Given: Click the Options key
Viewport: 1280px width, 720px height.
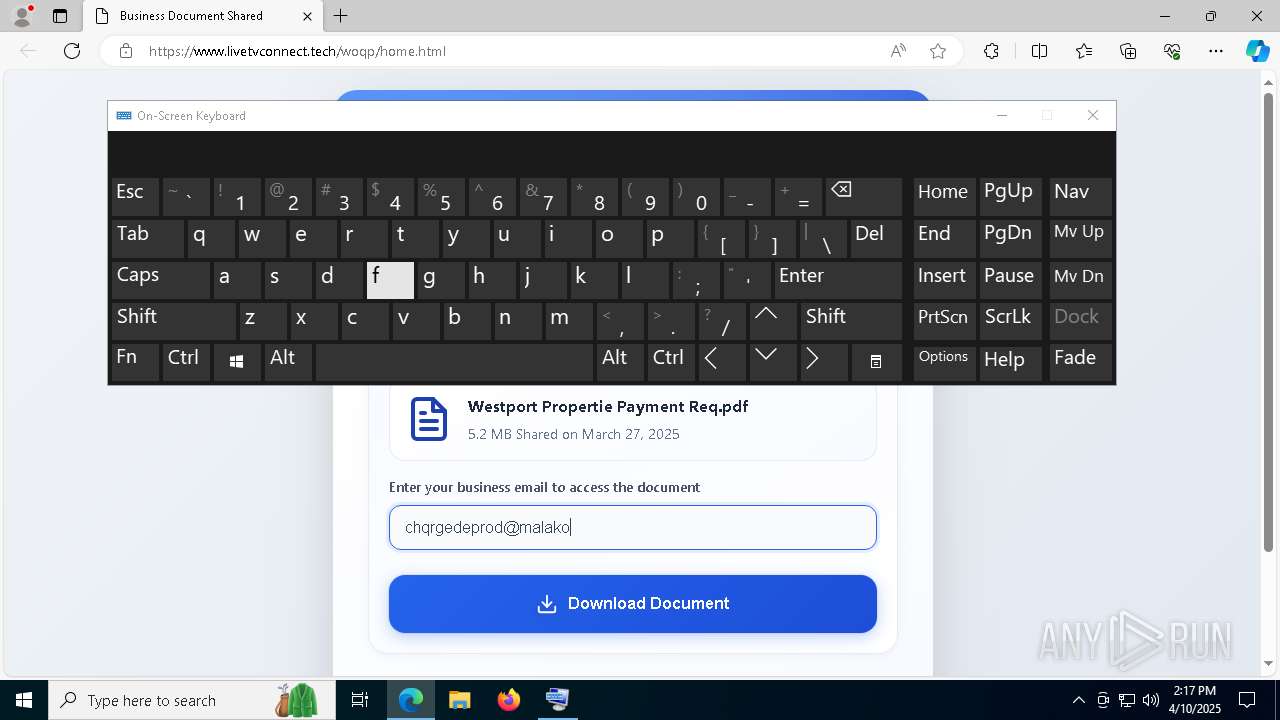Looking at the screenshot, I should [944, 362].
